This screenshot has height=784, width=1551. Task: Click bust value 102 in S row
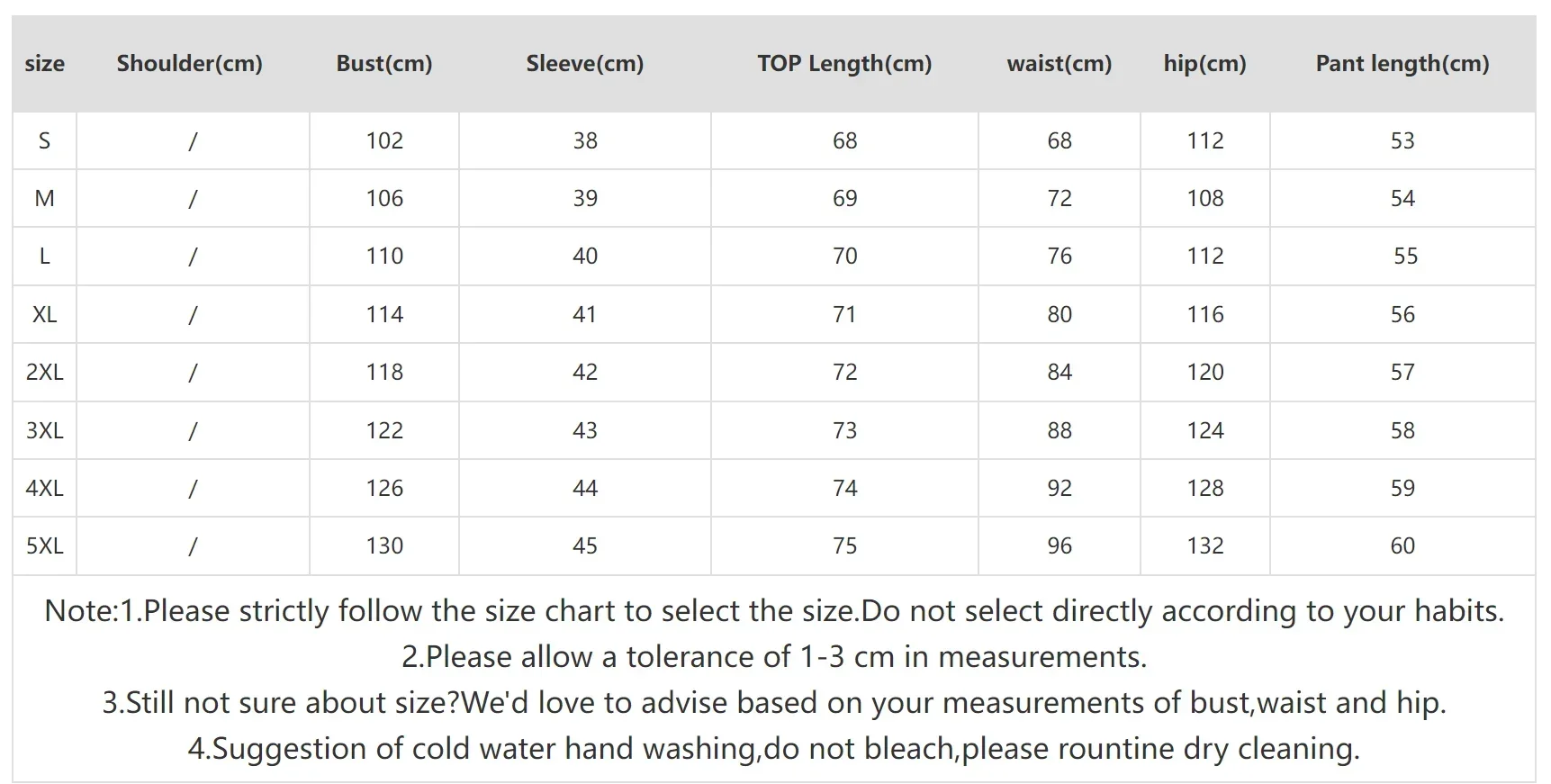(384, 141)
